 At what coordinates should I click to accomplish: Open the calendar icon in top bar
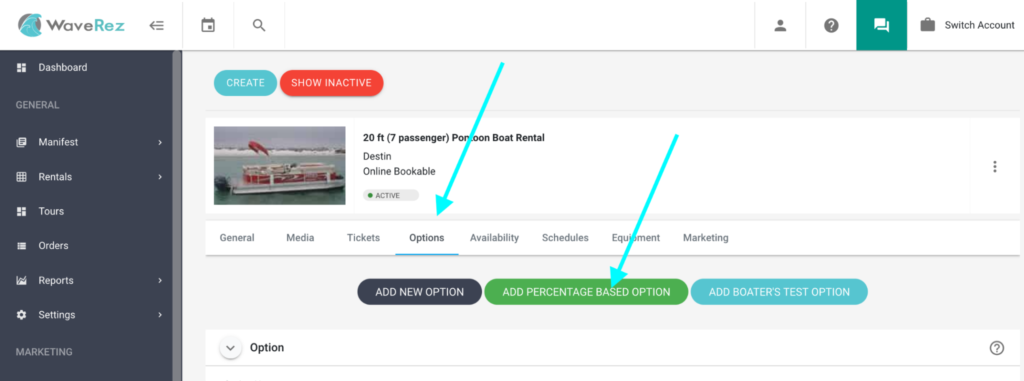pyautogui.click(x=208, y=25)
